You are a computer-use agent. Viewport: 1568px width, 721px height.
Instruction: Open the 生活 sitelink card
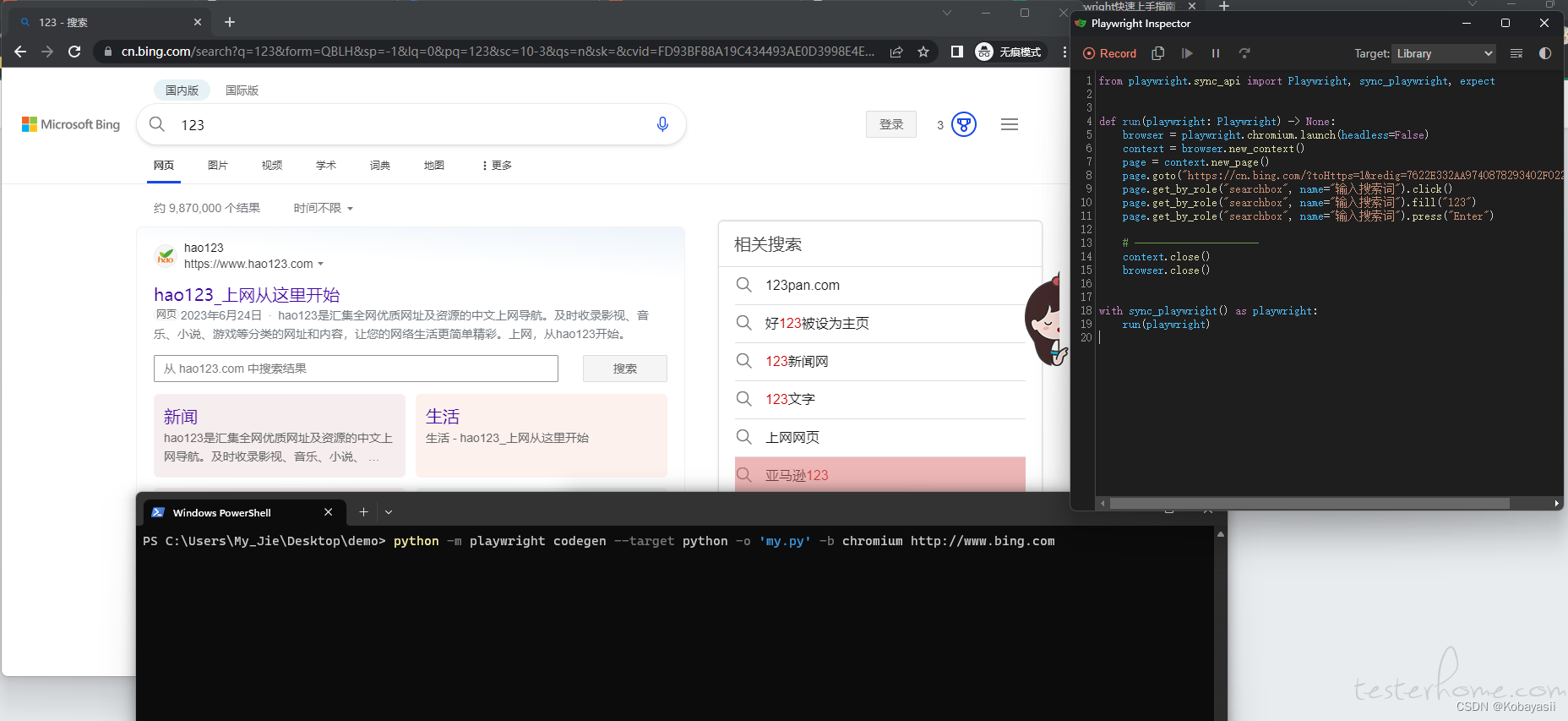[542, 435]
